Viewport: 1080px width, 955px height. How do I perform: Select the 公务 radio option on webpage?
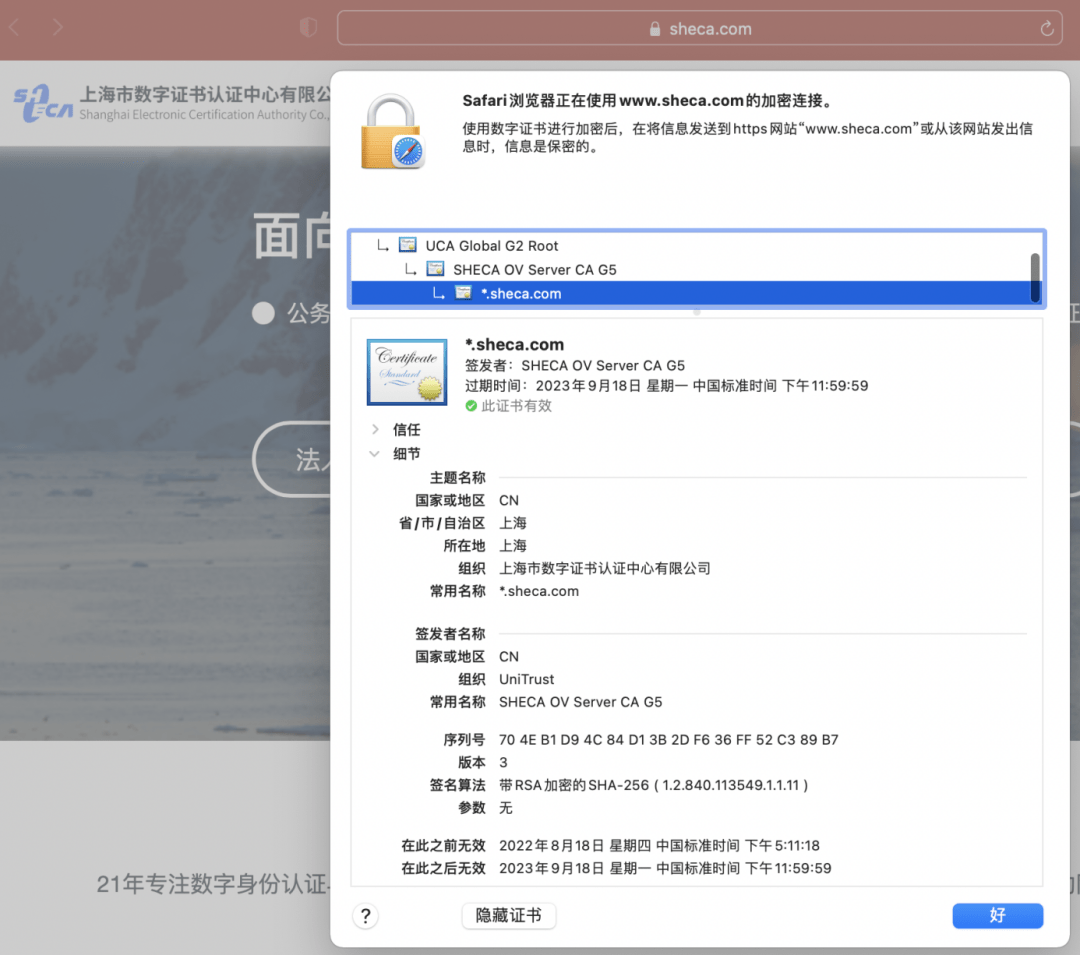point(263,313)
